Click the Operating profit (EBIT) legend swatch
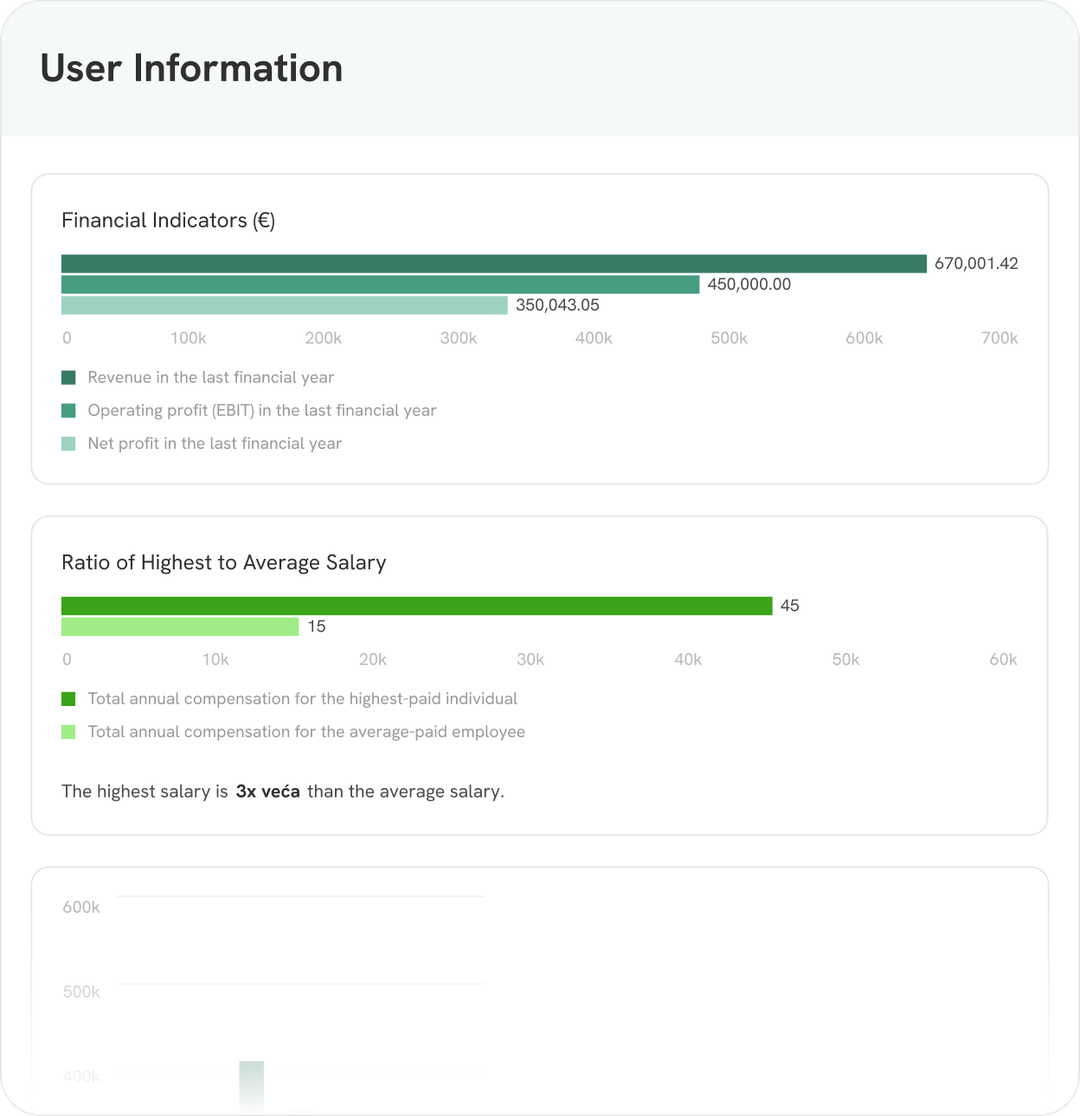Image resolution: width=1080 pixels, height=1116 pixels. (x=68, y=411)
